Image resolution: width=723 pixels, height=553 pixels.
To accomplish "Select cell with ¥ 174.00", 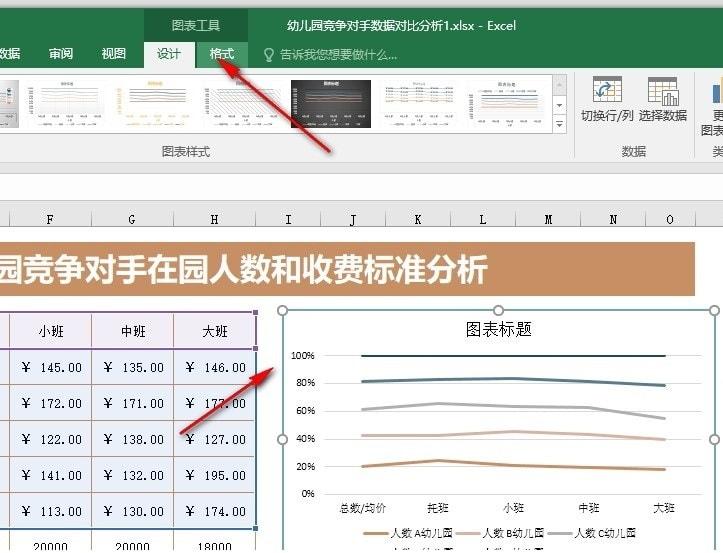I will tap(215, 511).
